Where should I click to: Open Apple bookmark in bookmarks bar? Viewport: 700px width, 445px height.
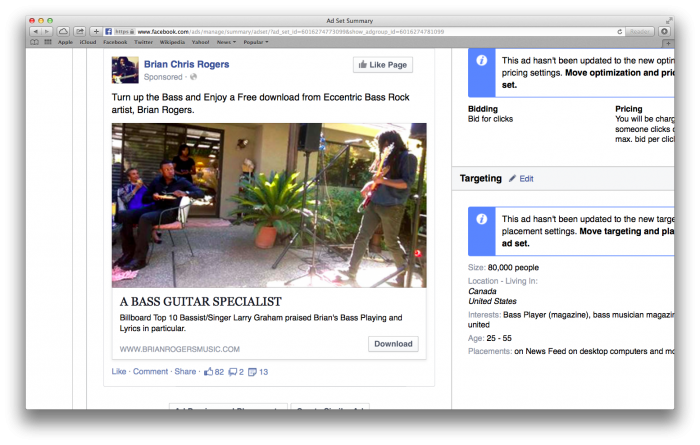point(65,42)
